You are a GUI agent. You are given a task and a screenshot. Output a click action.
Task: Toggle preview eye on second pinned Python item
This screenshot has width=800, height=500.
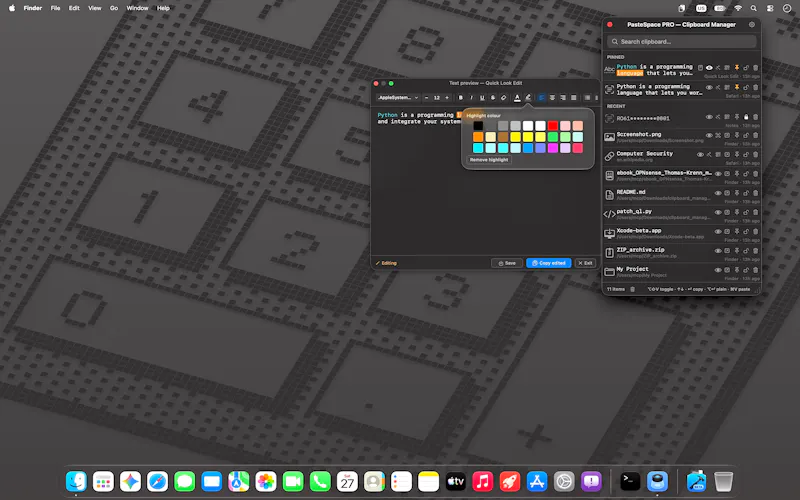click(x=709, y=87)
